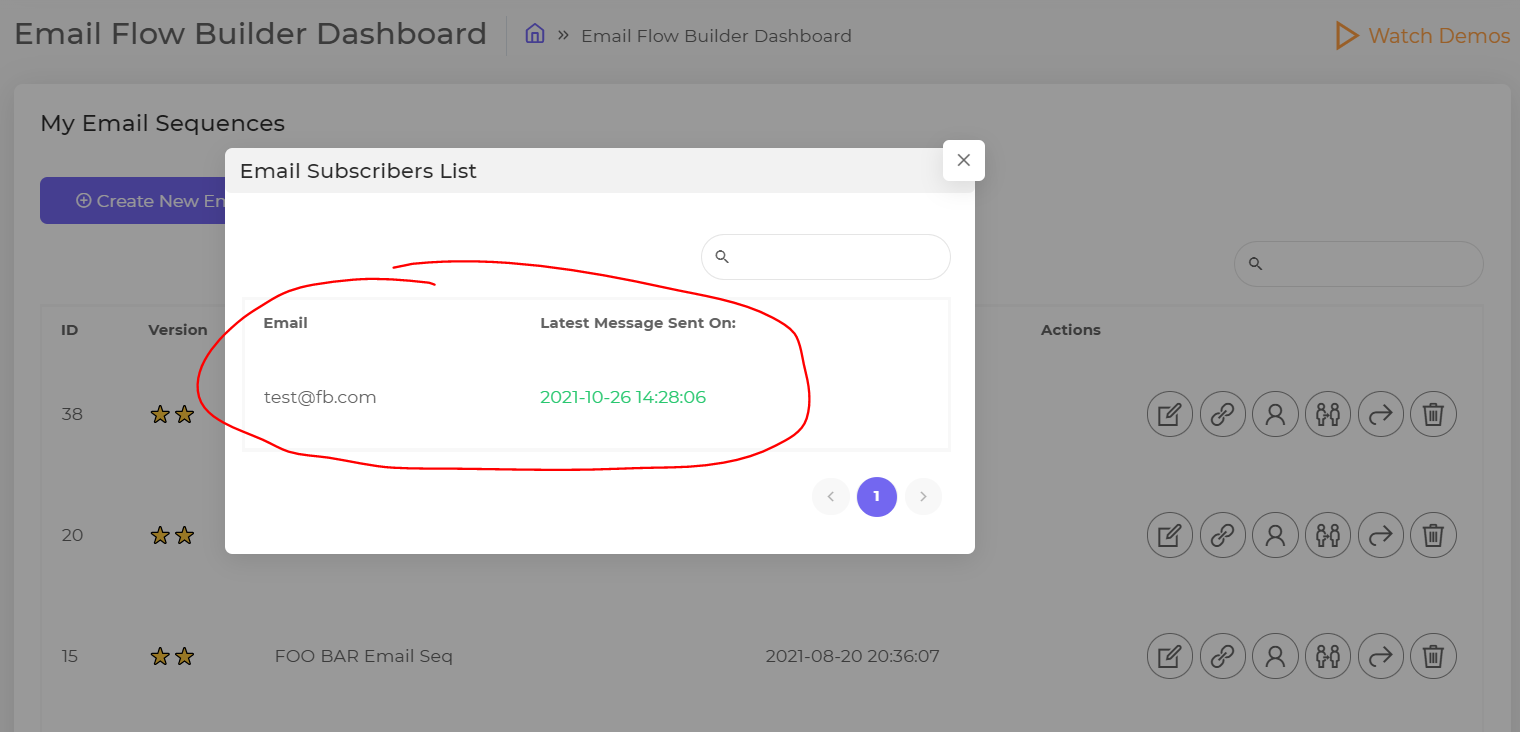Sort by the Latest Message Sent On column
The width and height of the screenshot is (1520, 732).
(638, 323)
